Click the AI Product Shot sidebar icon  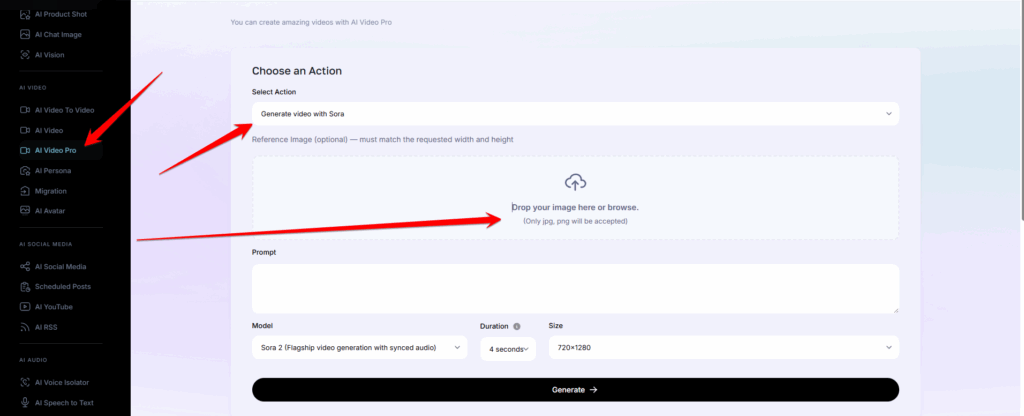tap(25, 13)
